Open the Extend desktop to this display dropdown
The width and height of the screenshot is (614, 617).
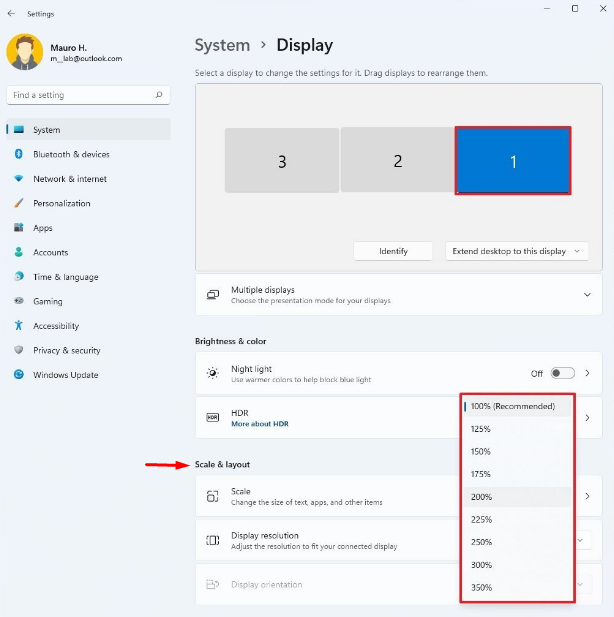click(x=517, y=251)
